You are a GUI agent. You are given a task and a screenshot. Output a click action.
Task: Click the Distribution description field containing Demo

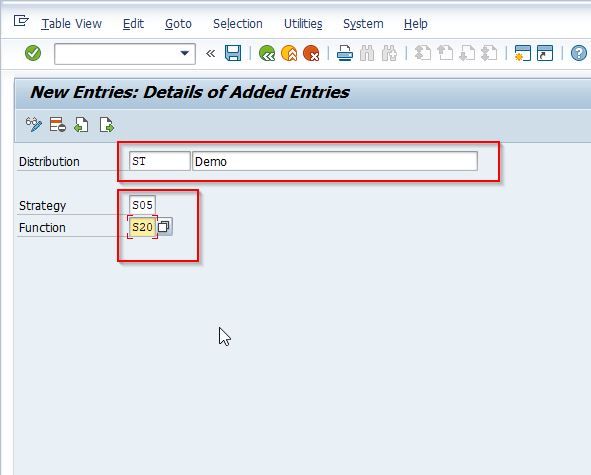coord(335,161)
